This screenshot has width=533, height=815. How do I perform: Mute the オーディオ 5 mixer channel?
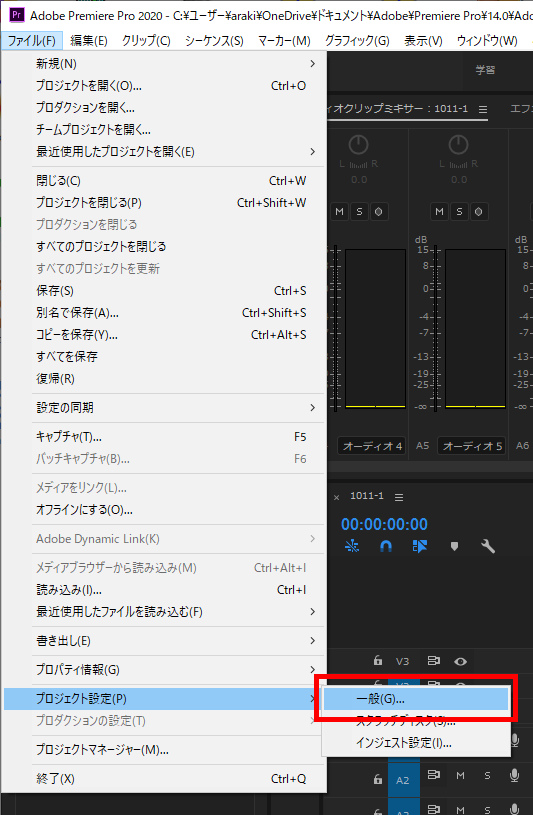439,212
